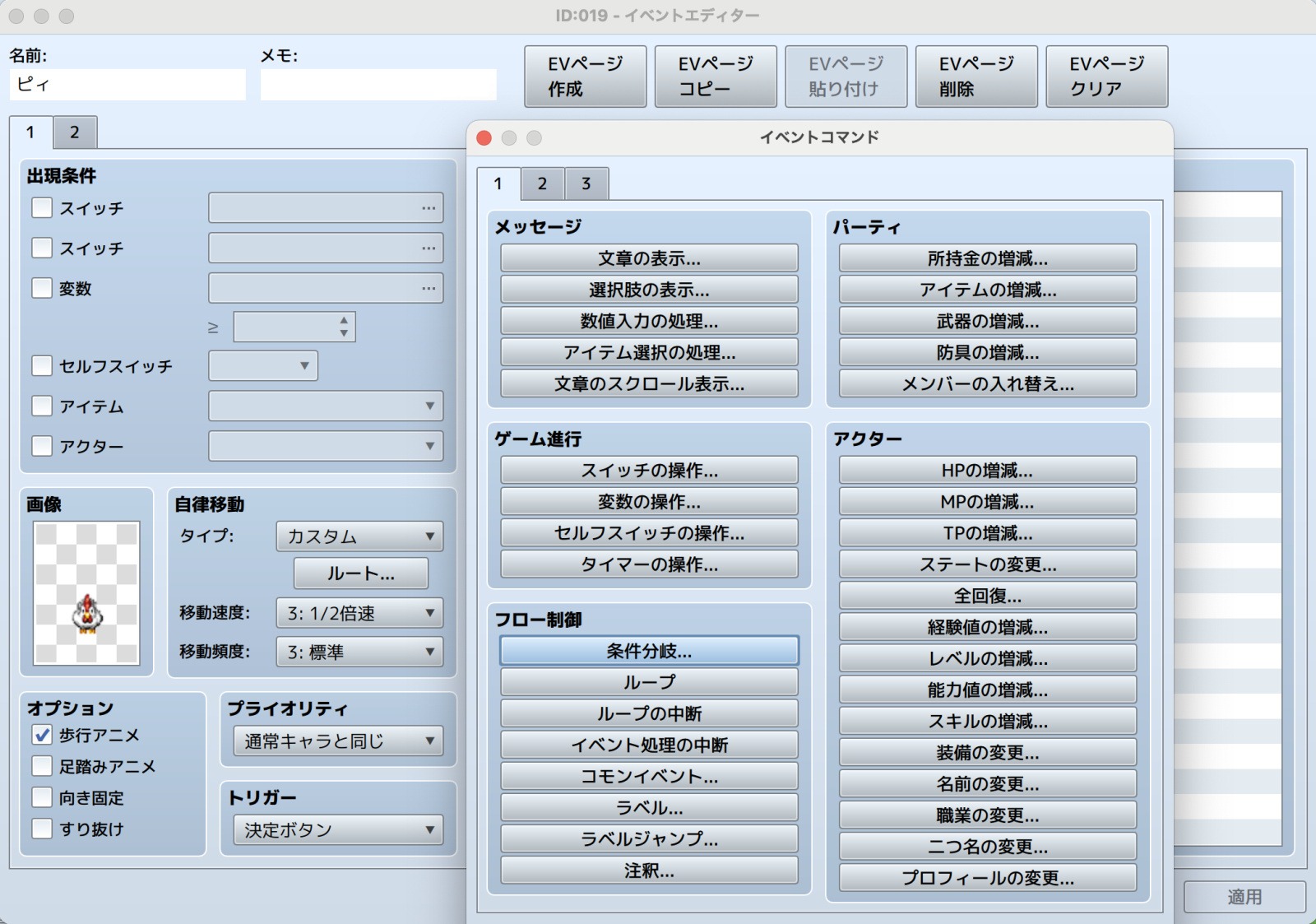Enable the すり抜け option checkbox

(x=42, y=829)
